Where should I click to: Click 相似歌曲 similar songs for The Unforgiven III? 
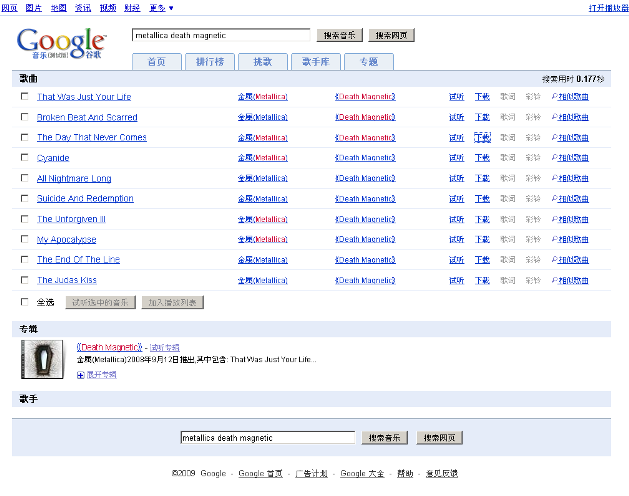[x=570, y=219]
